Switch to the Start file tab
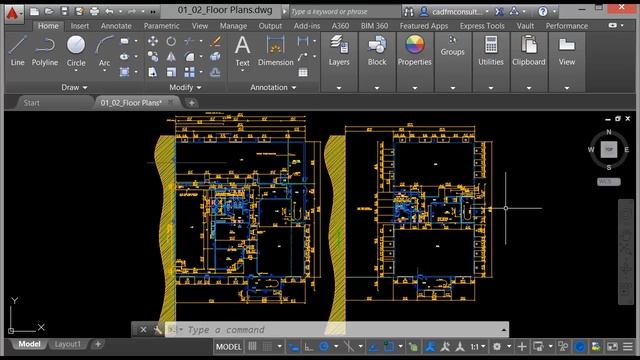Viewport: 640px width, 360px height. click(x=31, y=103)
